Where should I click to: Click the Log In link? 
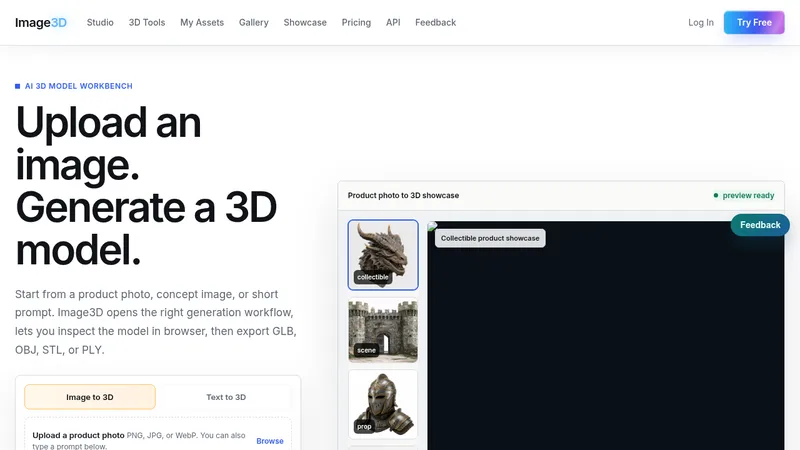tap(701, 22)
